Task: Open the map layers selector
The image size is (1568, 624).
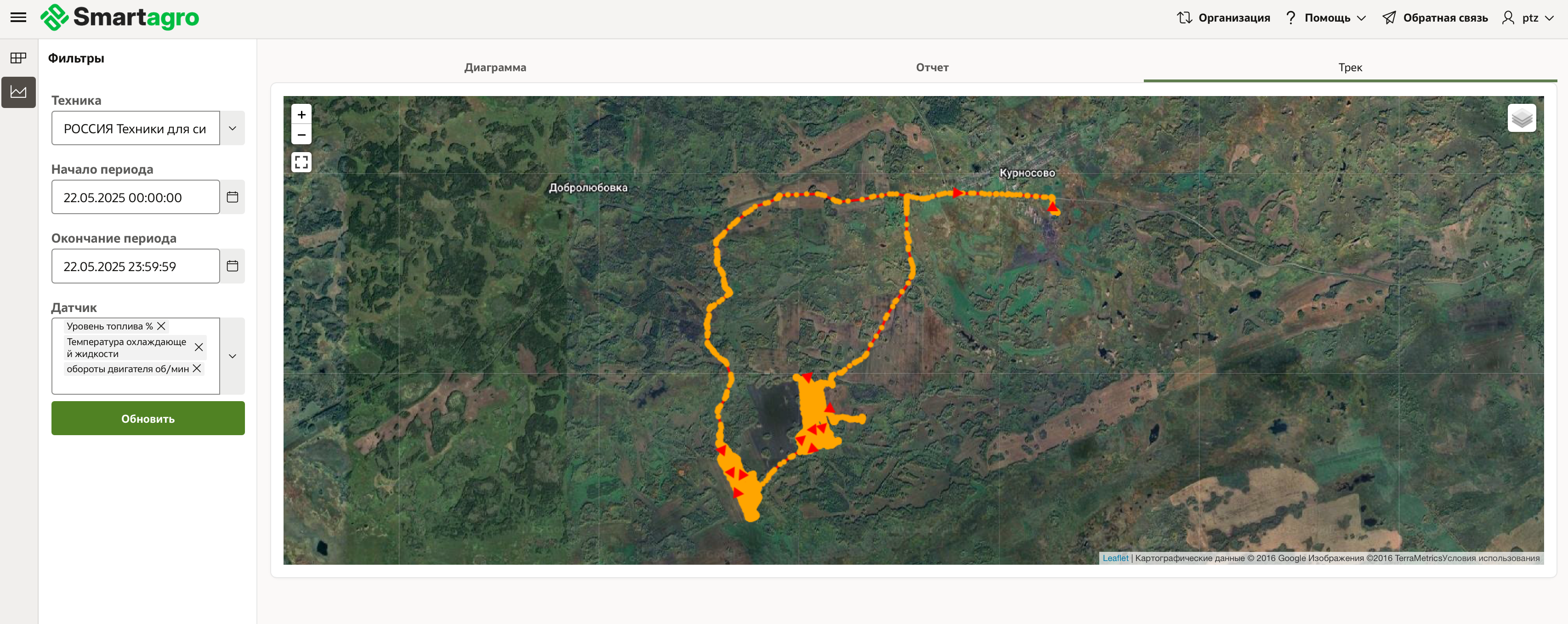Action: coord(1521,118)
